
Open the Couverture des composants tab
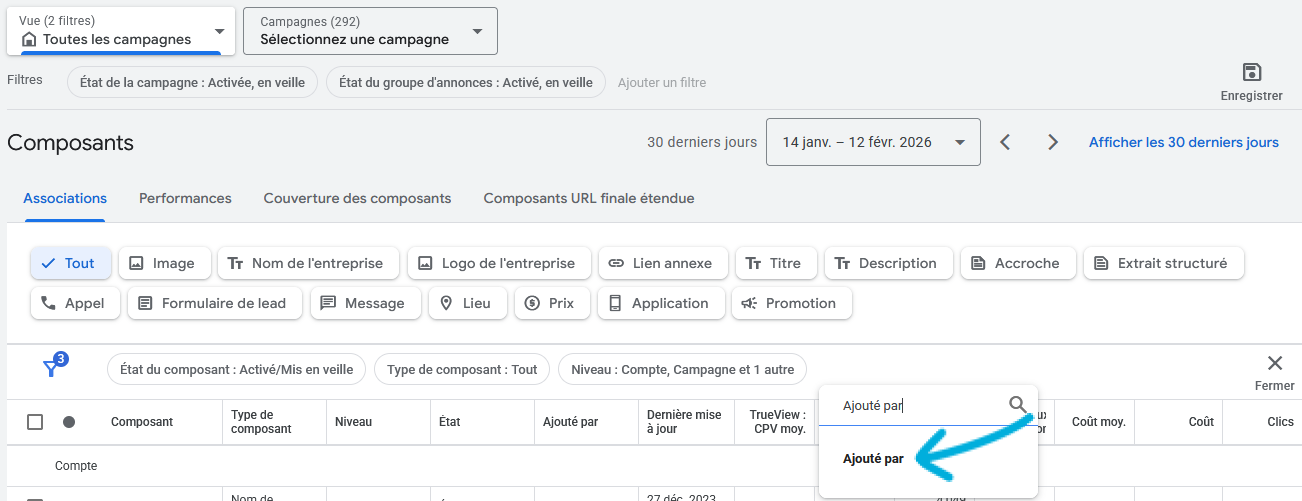click(357, 198)
